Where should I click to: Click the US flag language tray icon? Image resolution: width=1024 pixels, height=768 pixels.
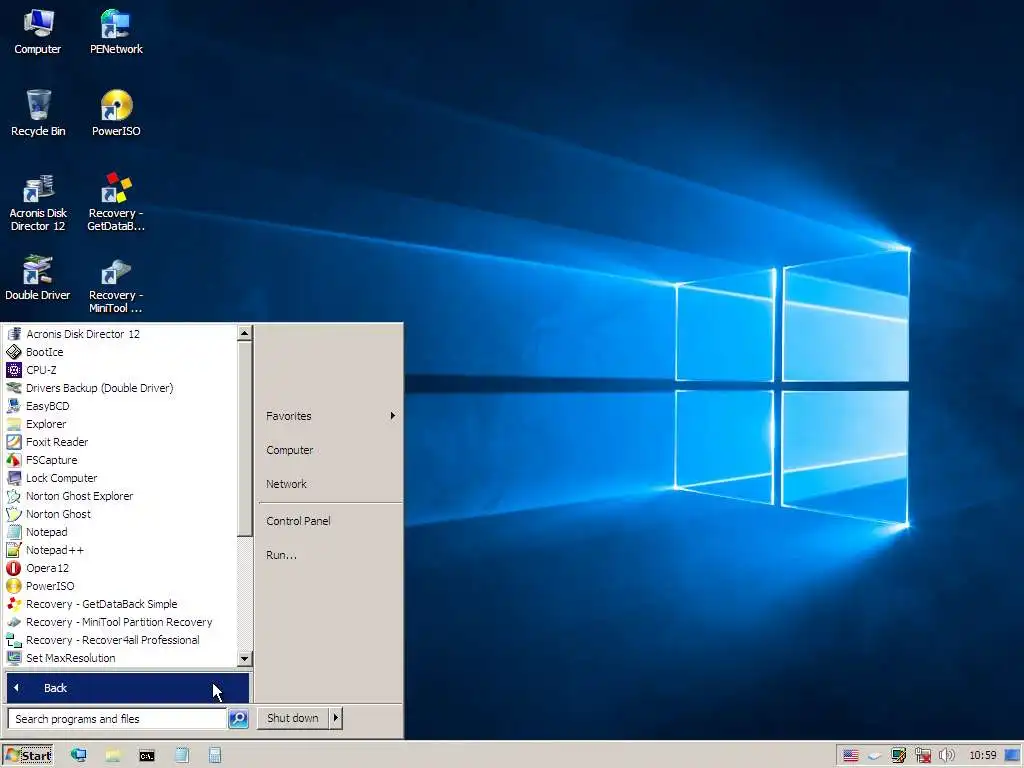(x=850, y=756)
